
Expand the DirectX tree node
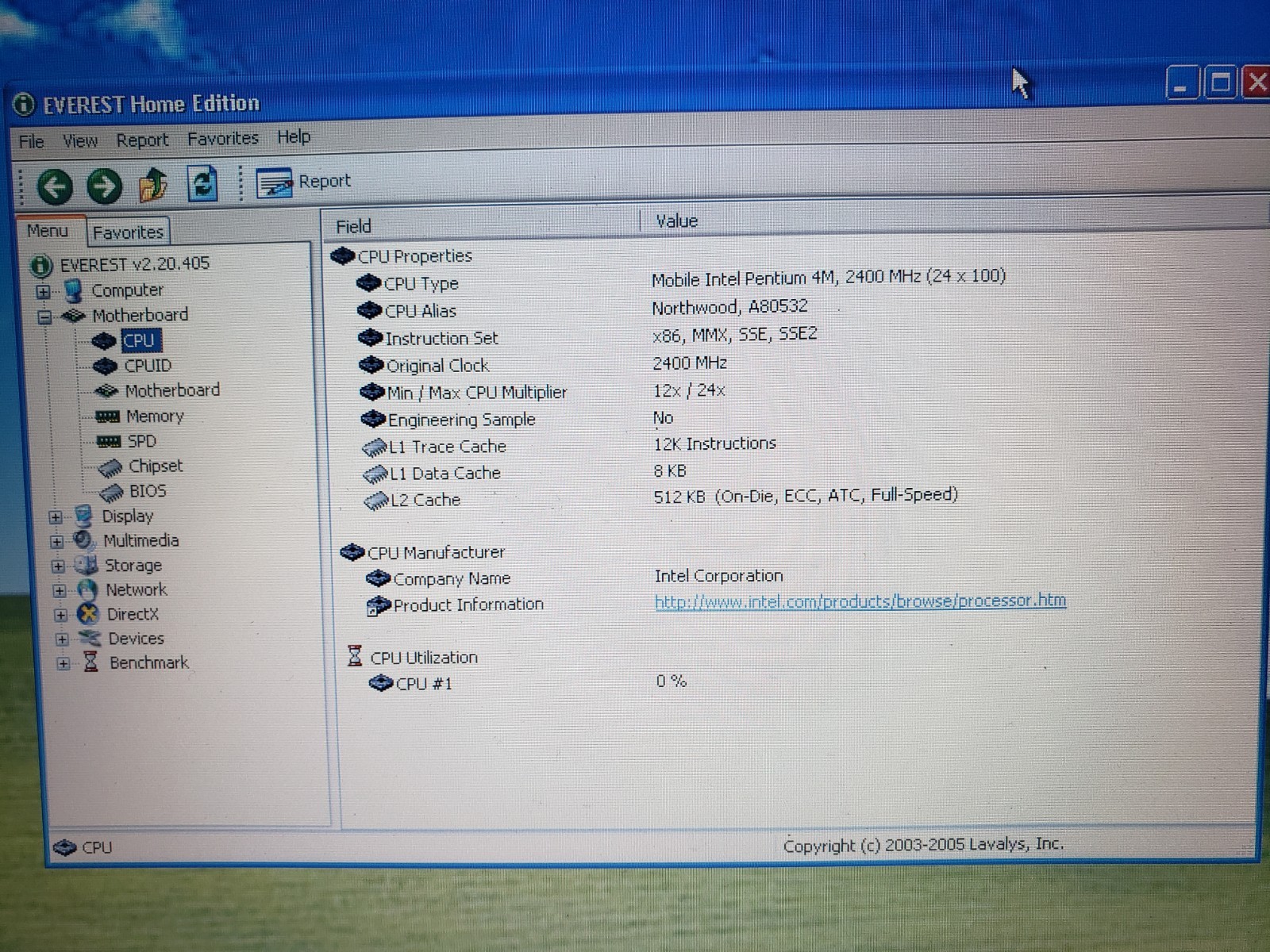pos(60,615)
